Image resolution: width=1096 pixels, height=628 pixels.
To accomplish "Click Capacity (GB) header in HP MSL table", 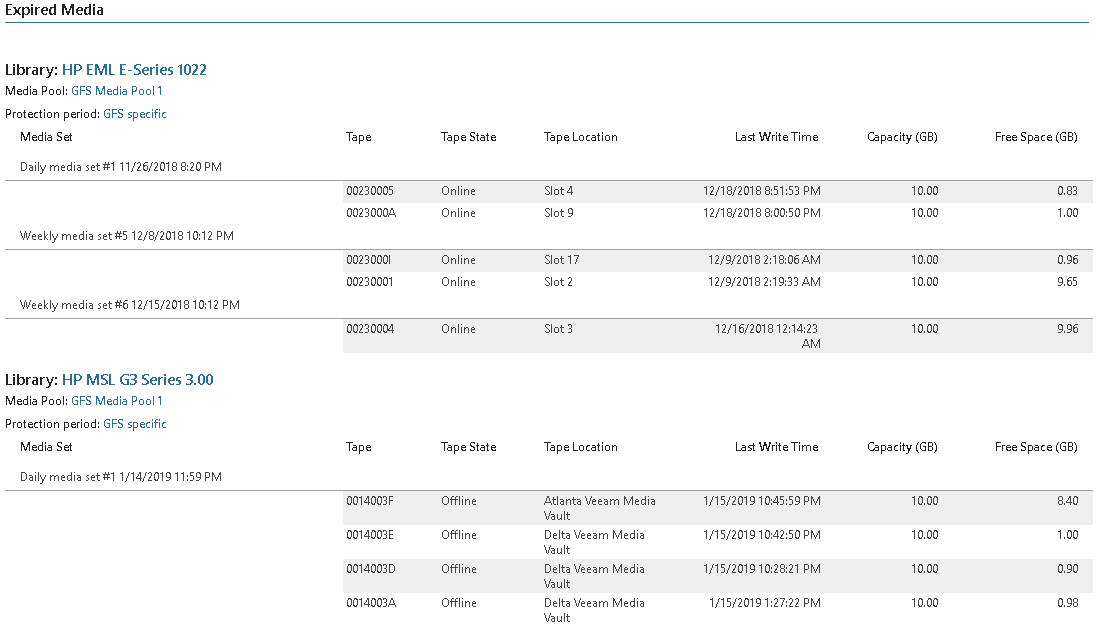I will [902, 447].
